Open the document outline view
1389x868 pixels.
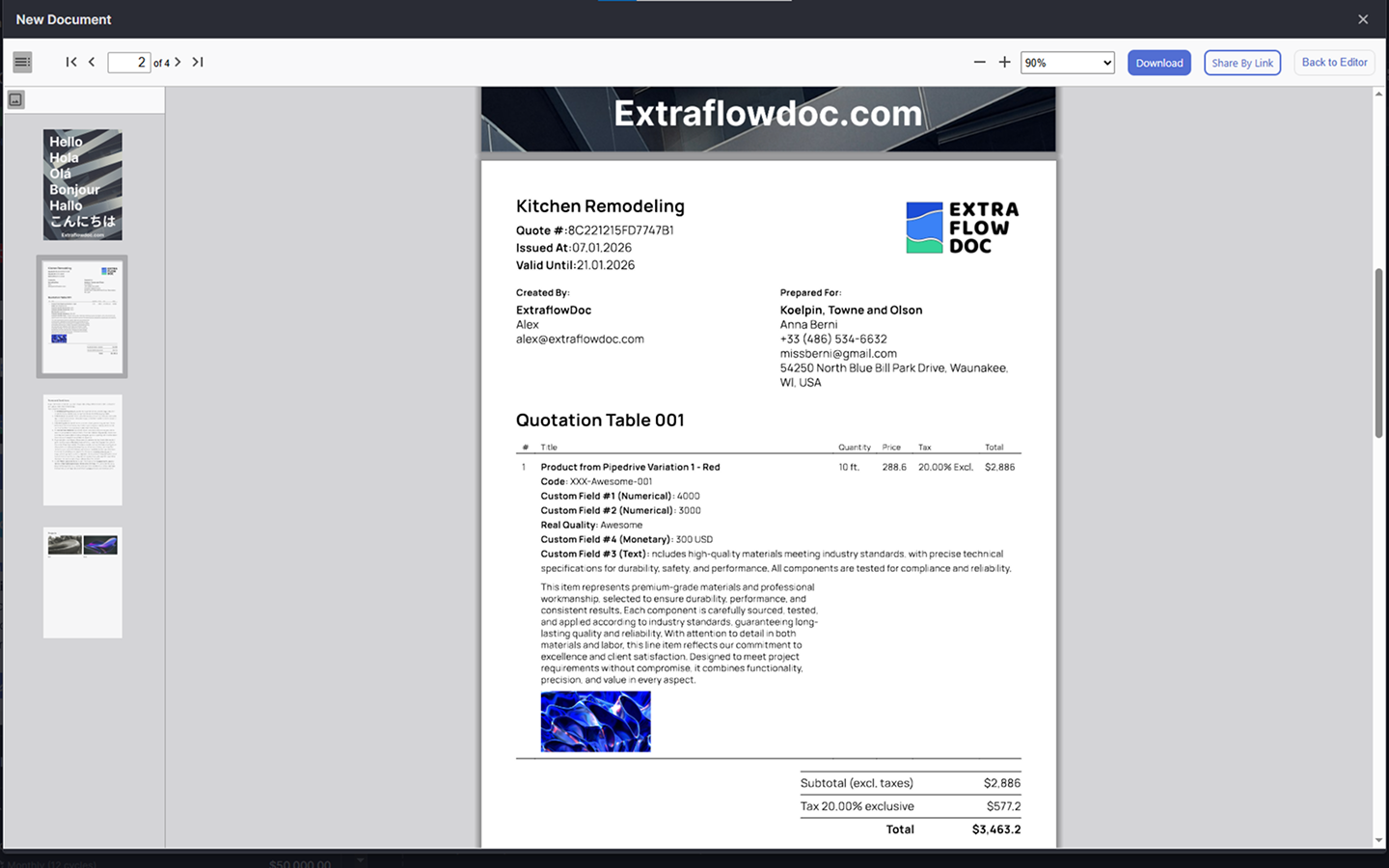pyautogui.click(x=22, y=62)
